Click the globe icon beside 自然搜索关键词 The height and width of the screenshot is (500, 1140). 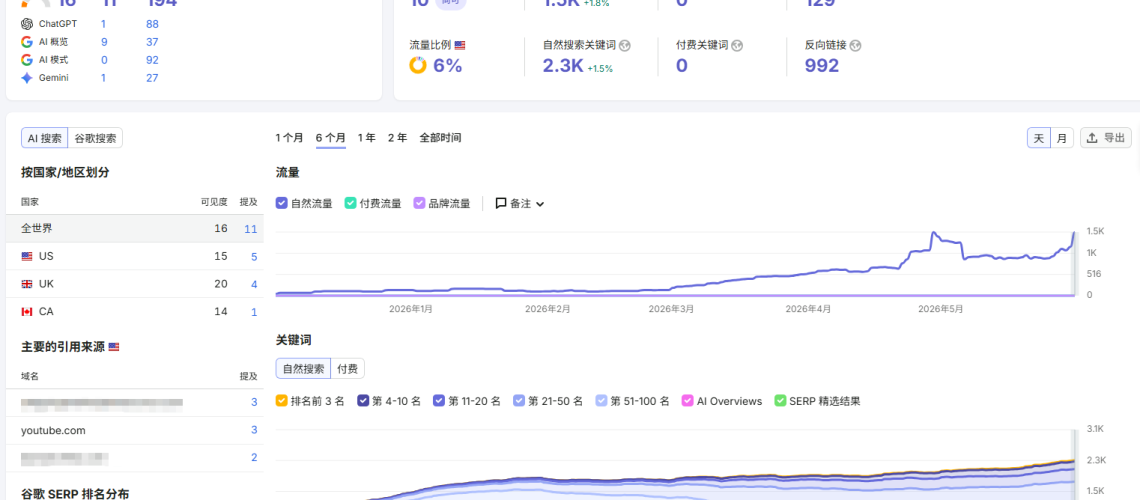[x=625, y=45]
